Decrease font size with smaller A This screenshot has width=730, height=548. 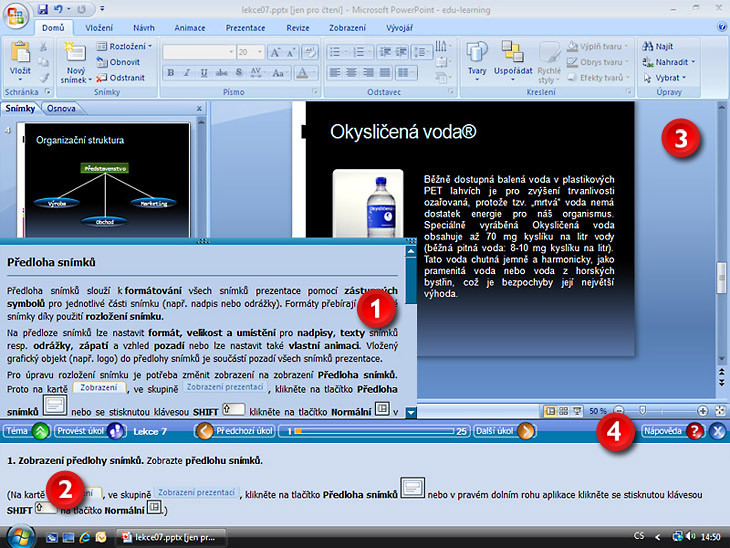(x=291, y=52)
